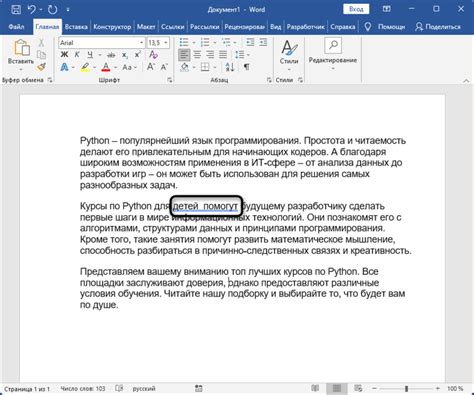Viewport: 474px width, 395px height.
Task: Increase paragraph indent
Action: [x=263, y=42]
